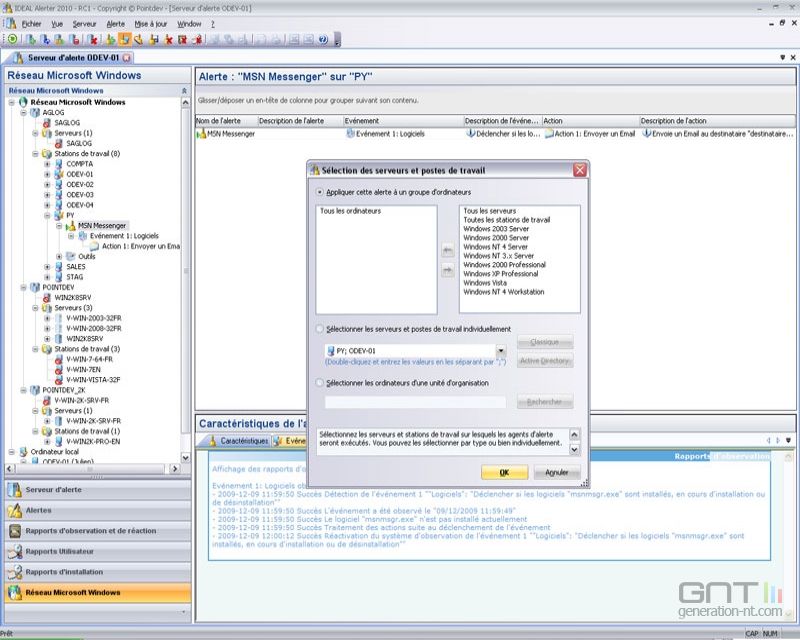Click the POINTDEV domain icon

point(35,287)
